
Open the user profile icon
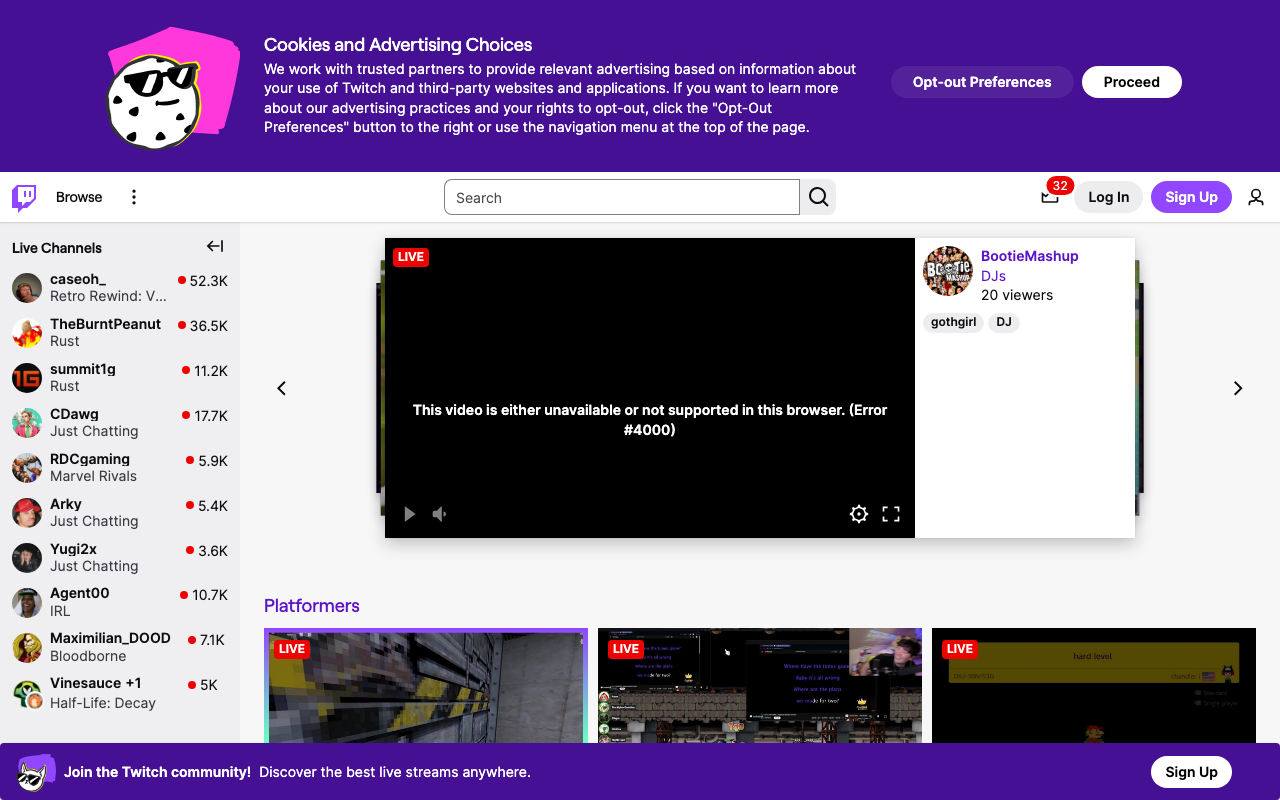click(x=1255, y=197)
